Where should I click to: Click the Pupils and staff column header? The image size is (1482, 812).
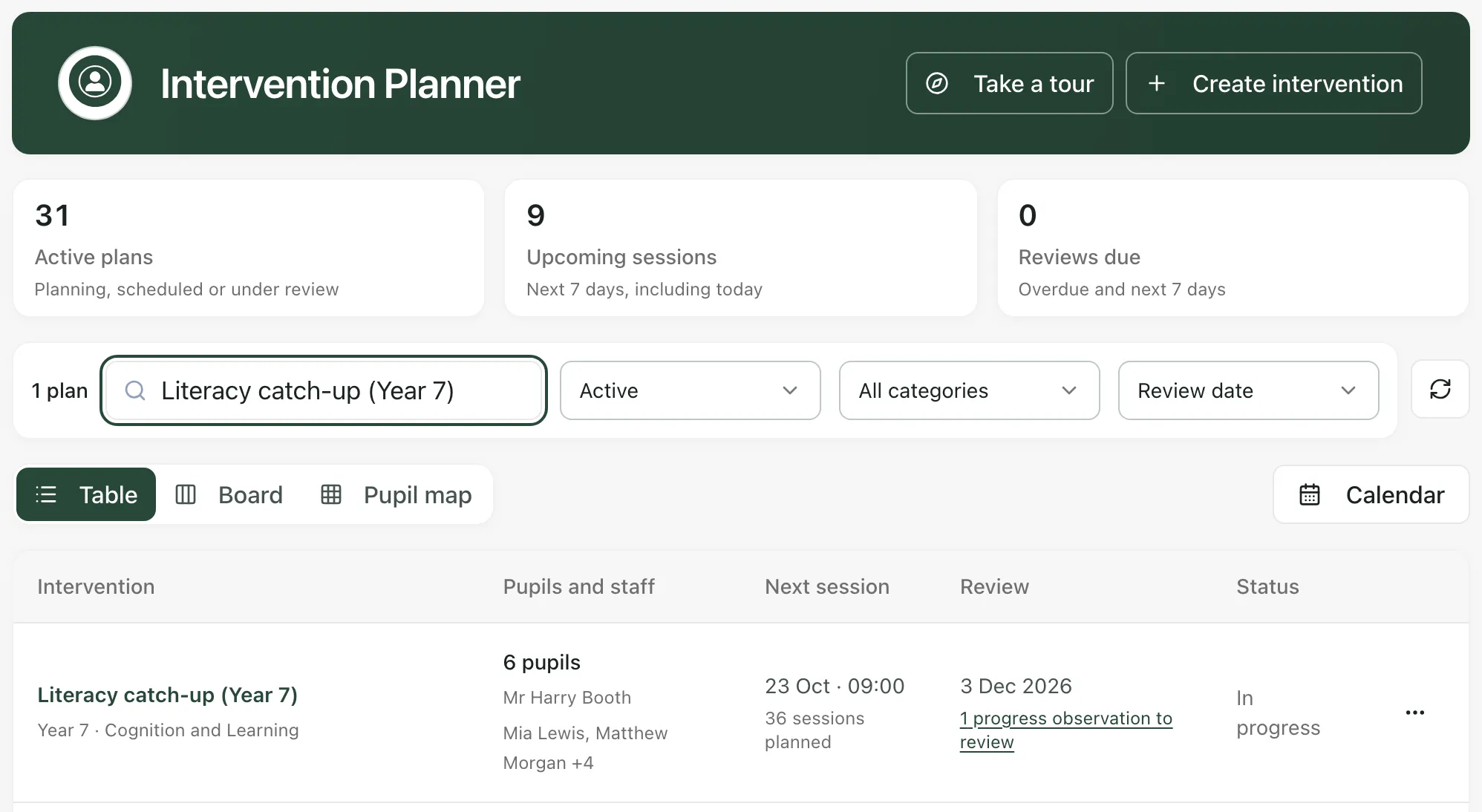coord(578,586)
